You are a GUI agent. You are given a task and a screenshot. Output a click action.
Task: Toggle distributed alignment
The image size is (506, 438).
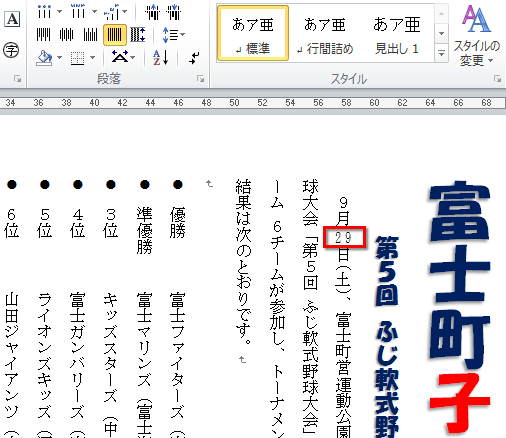point(138,35)
